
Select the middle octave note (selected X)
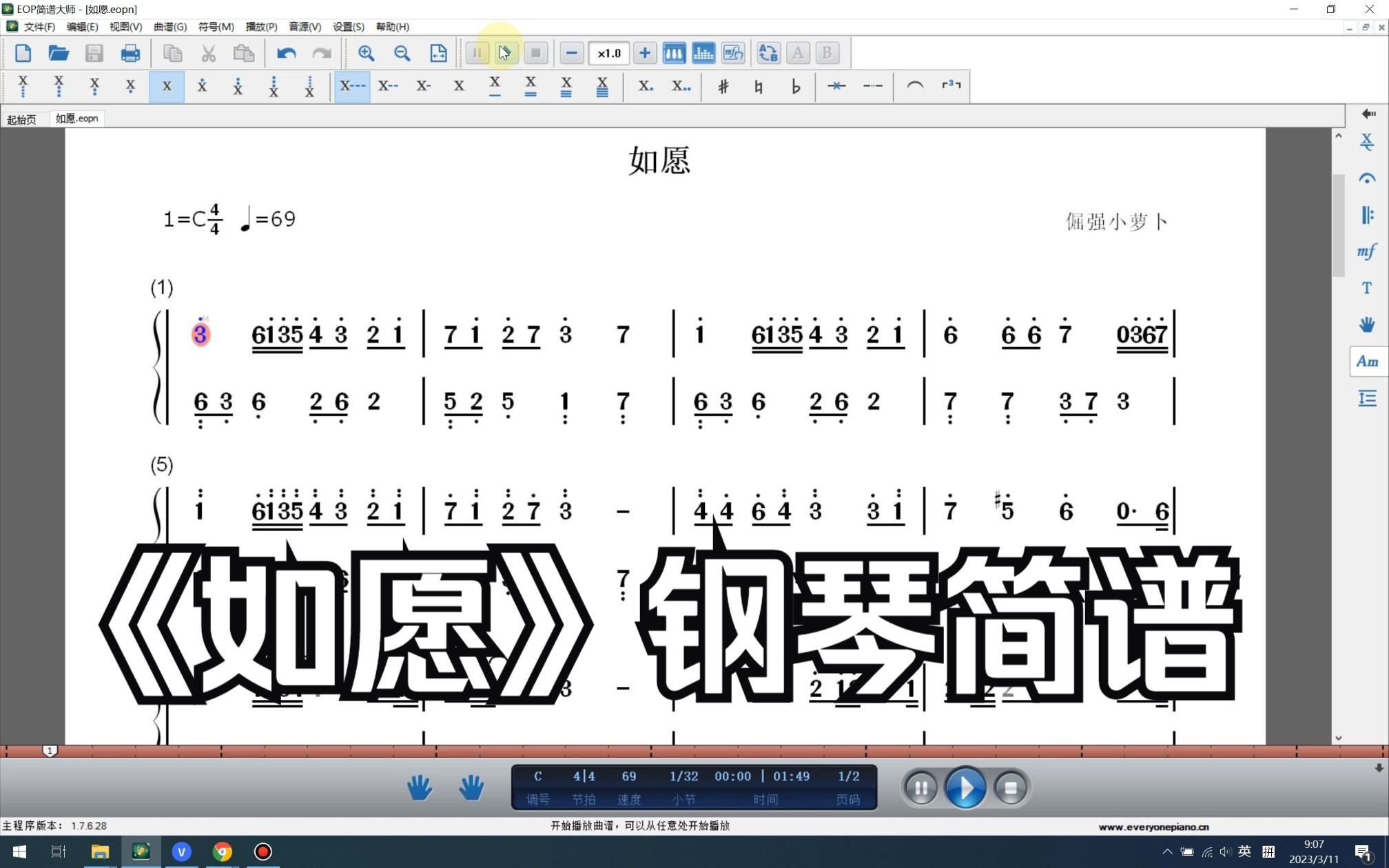click(x=167, y=87)
